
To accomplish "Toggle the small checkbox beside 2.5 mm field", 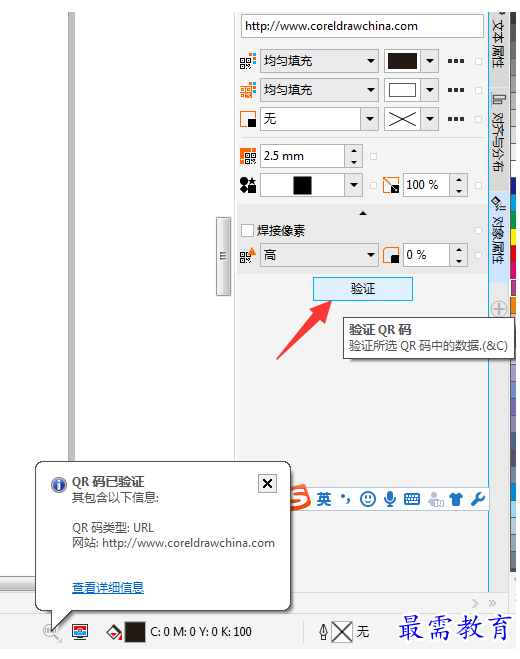I will pos(373,156).
